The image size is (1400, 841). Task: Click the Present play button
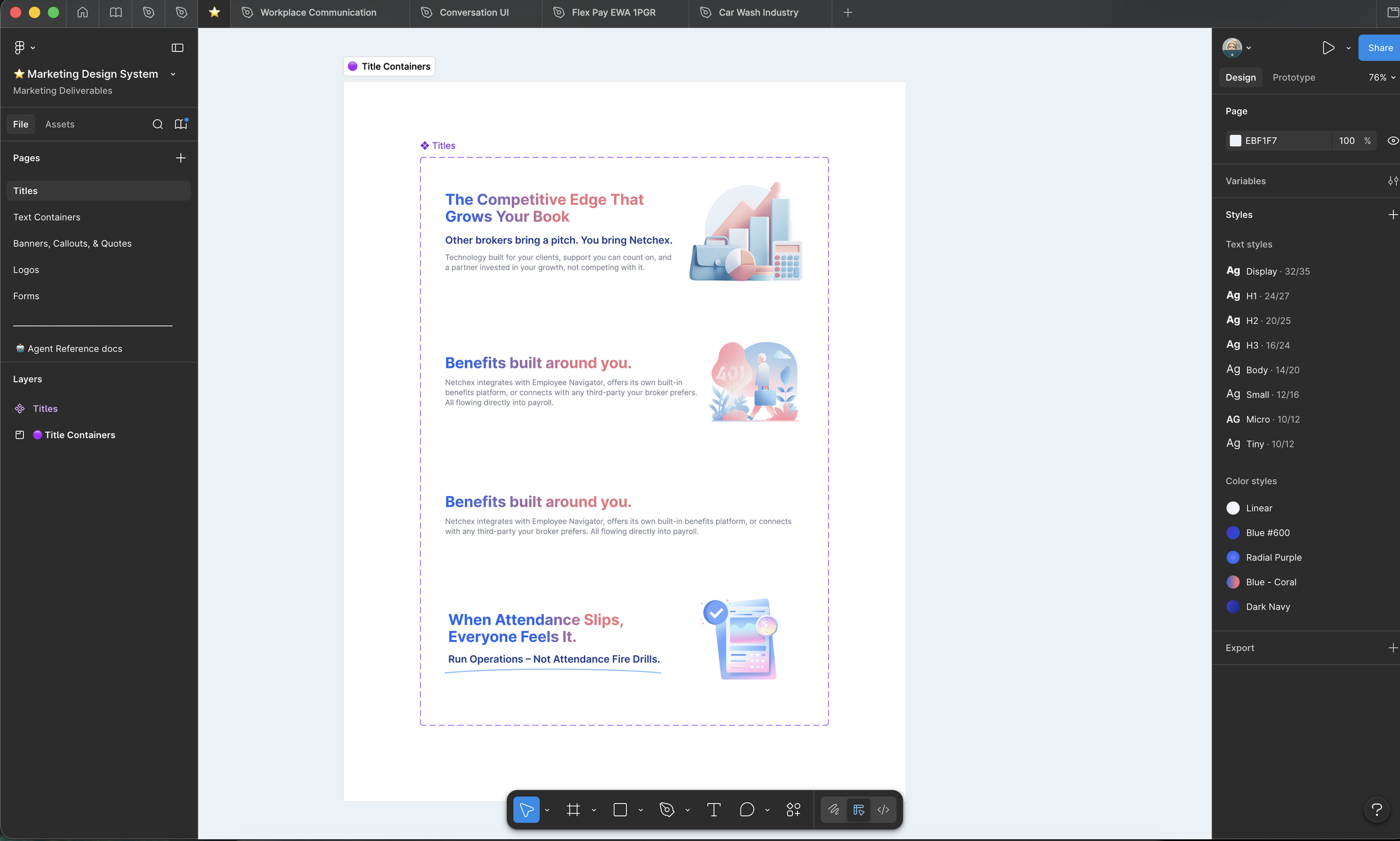click(x=1327, y=48)
